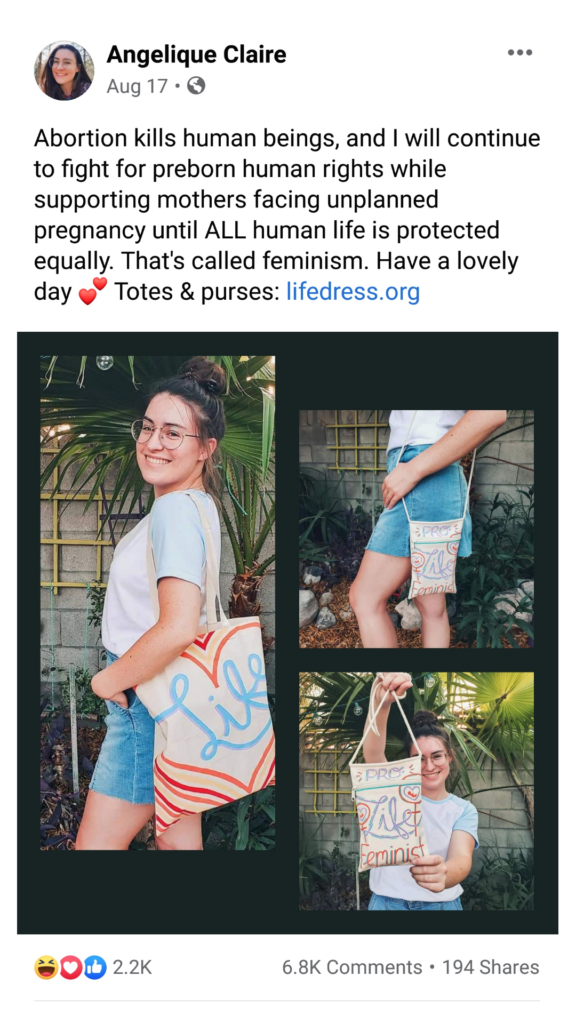Click Angelique Claire's profile picture
Image resolution: width=576 pixels, height=1024 pixels.
click(x=64, y=71)
